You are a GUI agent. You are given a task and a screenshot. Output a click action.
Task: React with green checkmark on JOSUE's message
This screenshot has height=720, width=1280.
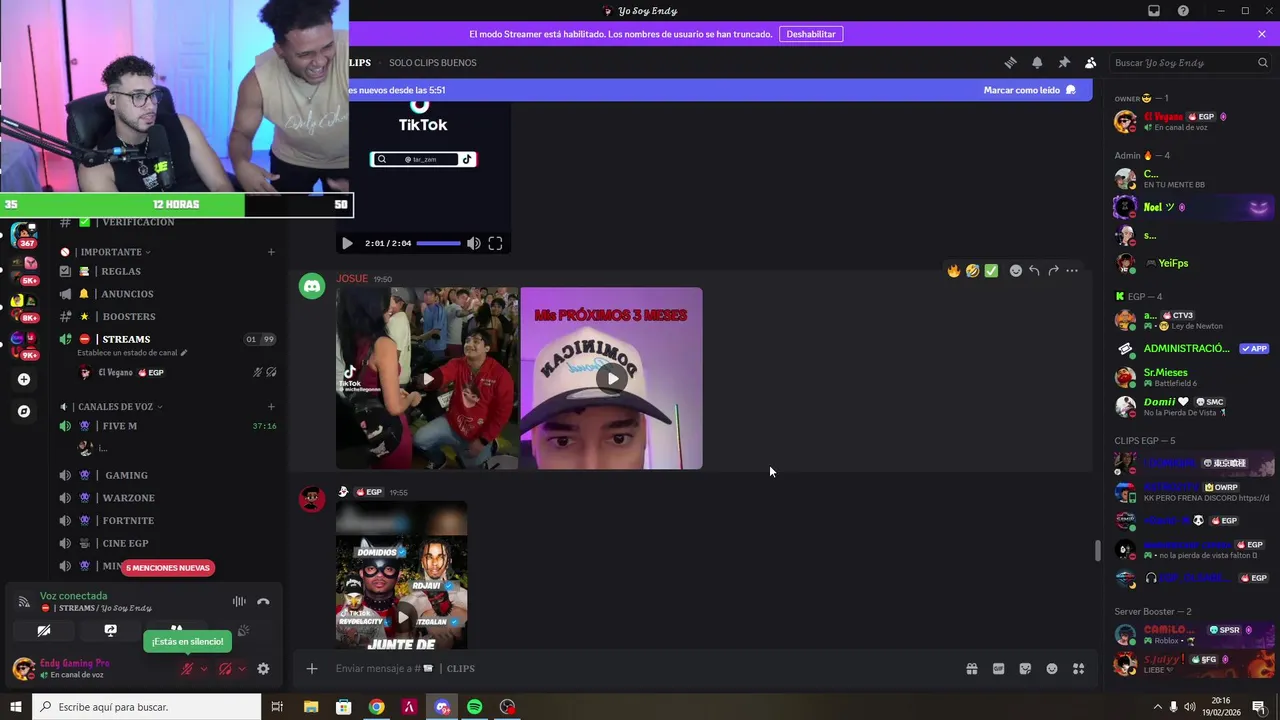(x=991, y=271)
